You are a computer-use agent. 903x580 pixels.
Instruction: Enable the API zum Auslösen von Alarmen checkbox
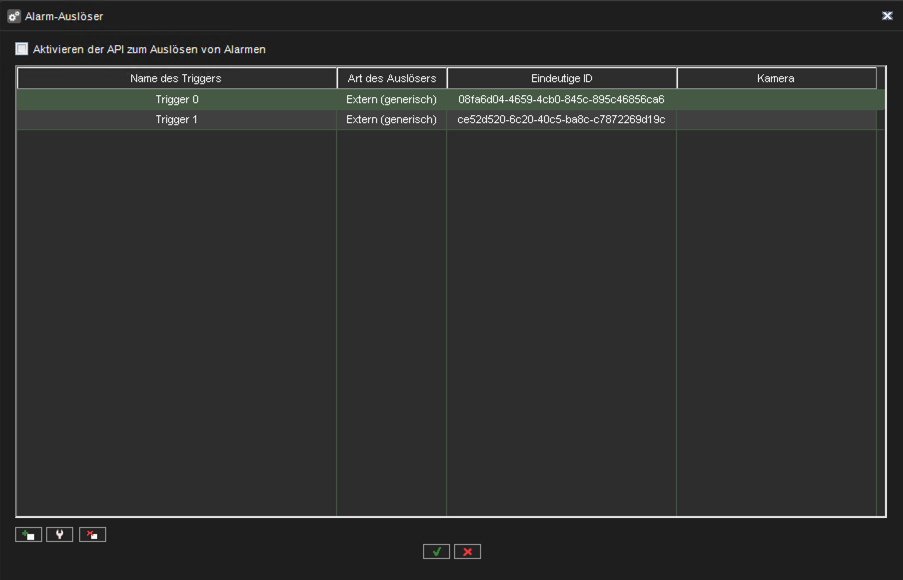pos(20,48)
